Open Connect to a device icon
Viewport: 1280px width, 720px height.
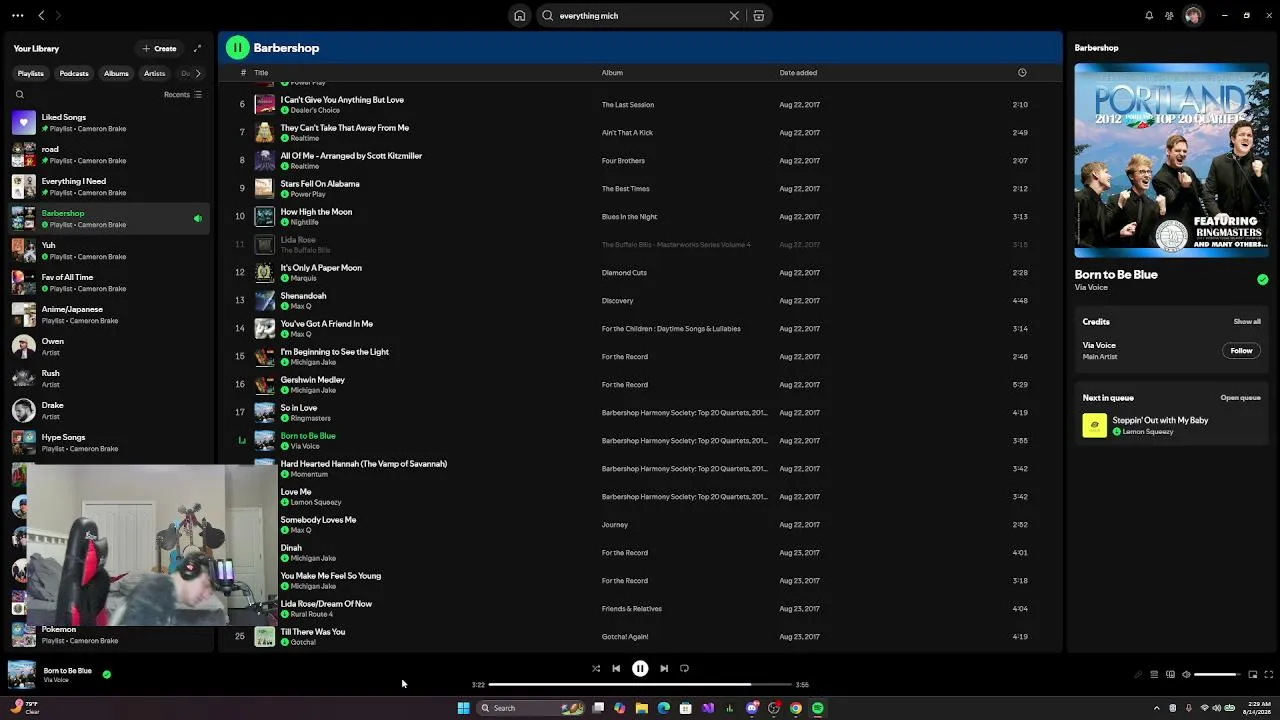pos(1170,674)
